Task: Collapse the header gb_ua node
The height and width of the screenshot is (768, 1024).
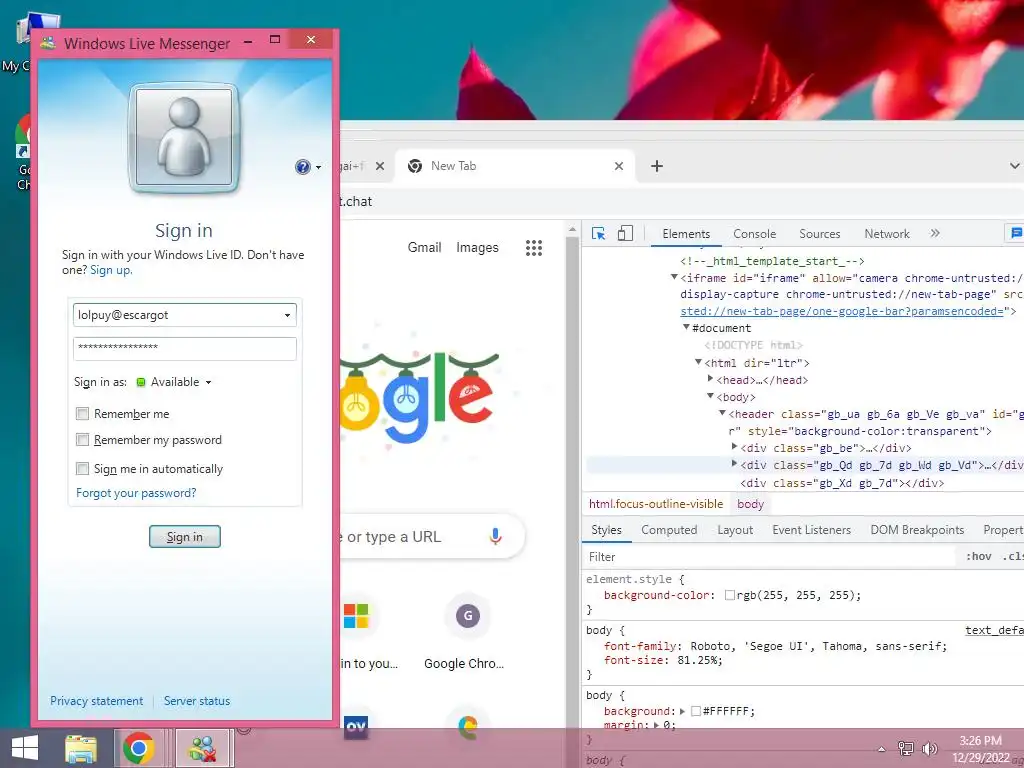Action: tap(722, 413)
